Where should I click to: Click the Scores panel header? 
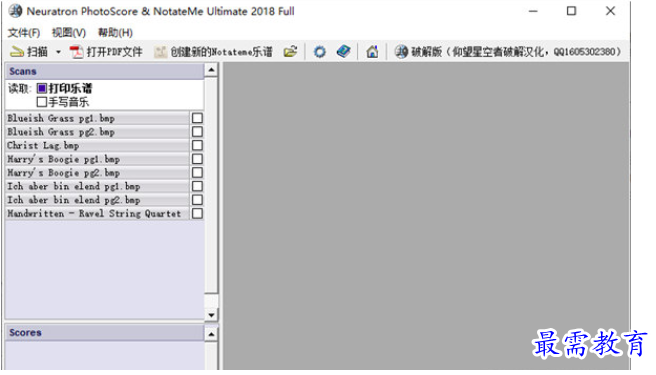coord(104,332)
